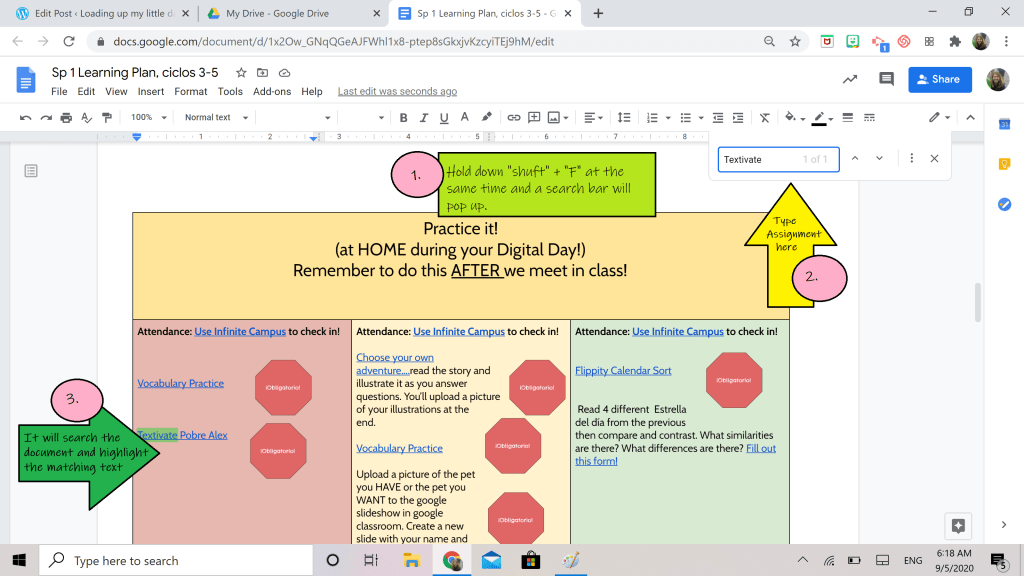
Task: Toggle bold formatting
Action: pyautogui.click(x=404, y=117)
